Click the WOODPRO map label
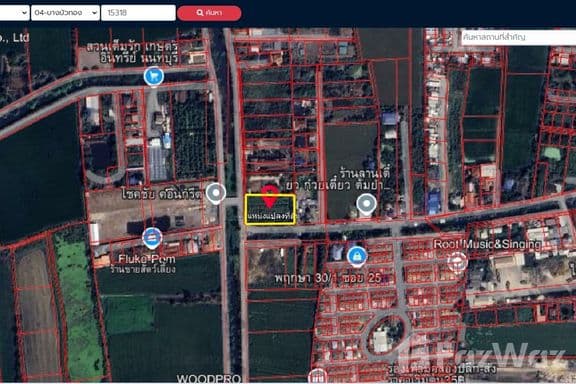This screenshot has width=576, height=384. [x=209, y=378]
